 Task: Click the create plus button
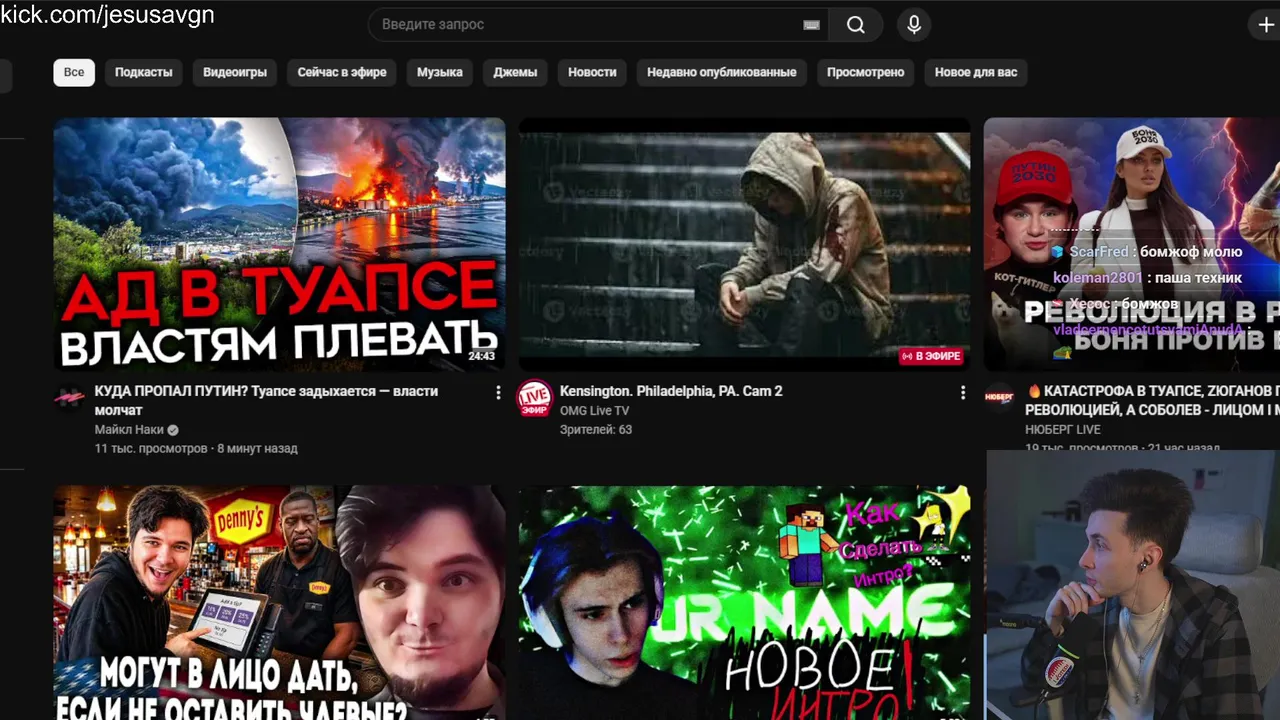pos(1265,25)
